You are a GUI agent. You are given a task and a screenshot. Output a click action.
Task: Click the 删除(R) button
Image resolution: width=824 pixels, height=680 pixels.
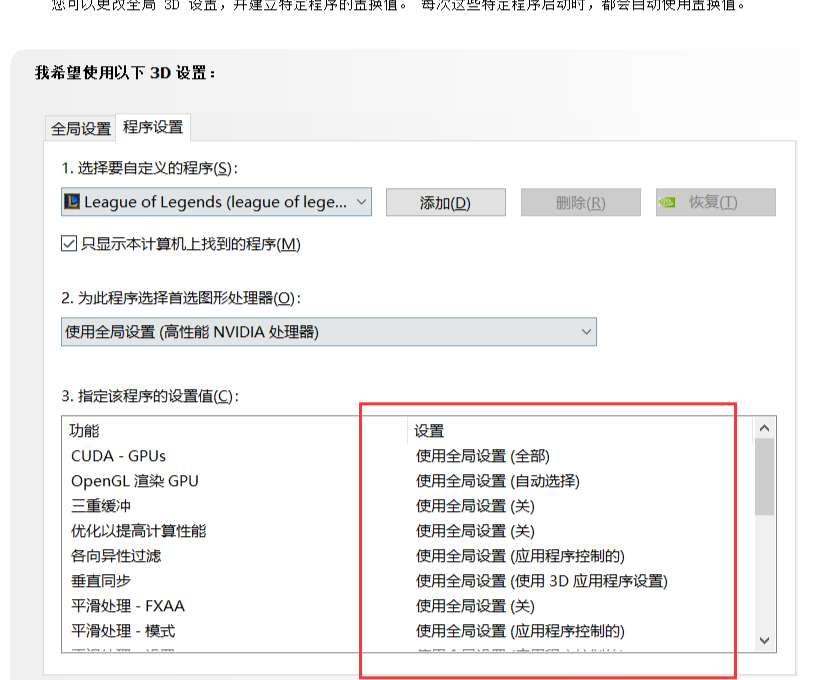(x=581, y=202)
